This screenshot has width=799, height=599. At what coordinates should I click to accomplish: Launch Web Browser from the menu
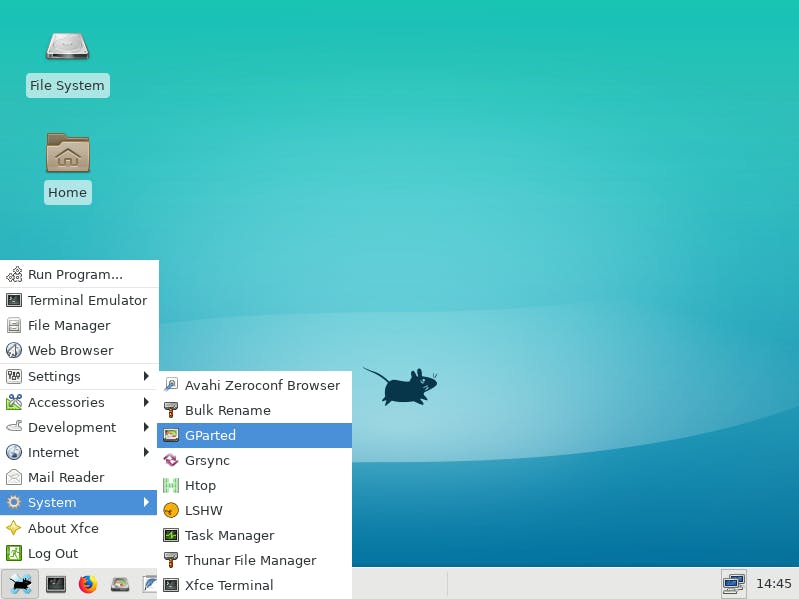[x=79, y=350]
